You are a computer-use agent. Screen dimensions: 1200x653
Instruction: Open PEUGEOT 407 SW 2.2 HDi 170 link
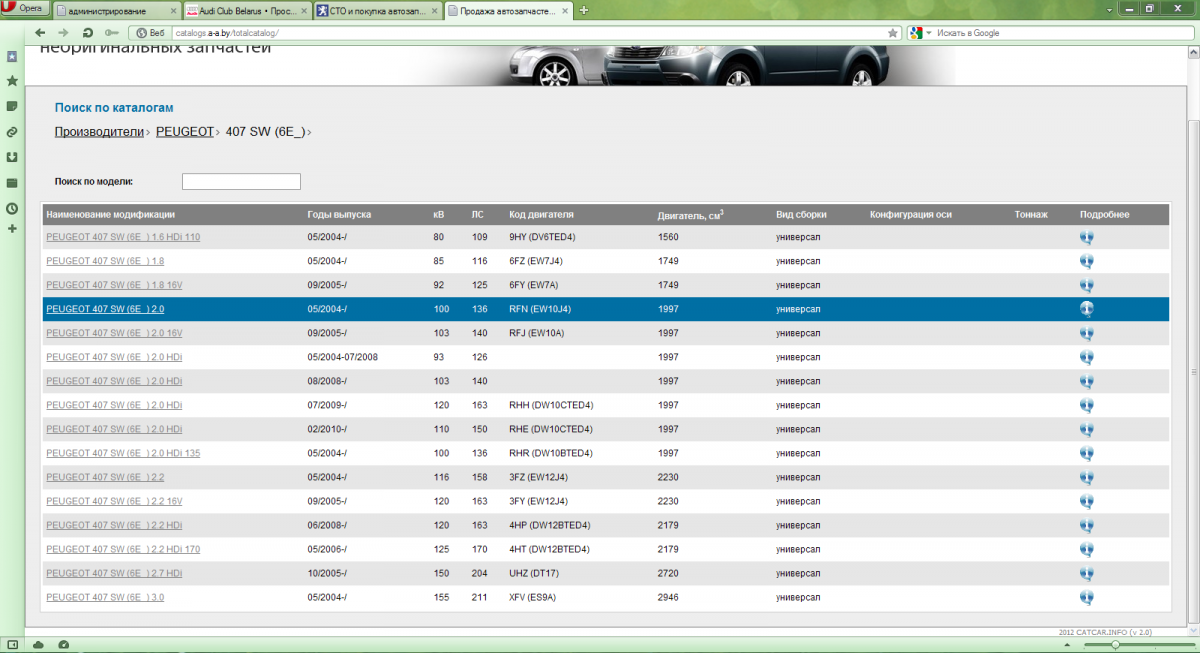click(x=123, y=549)
